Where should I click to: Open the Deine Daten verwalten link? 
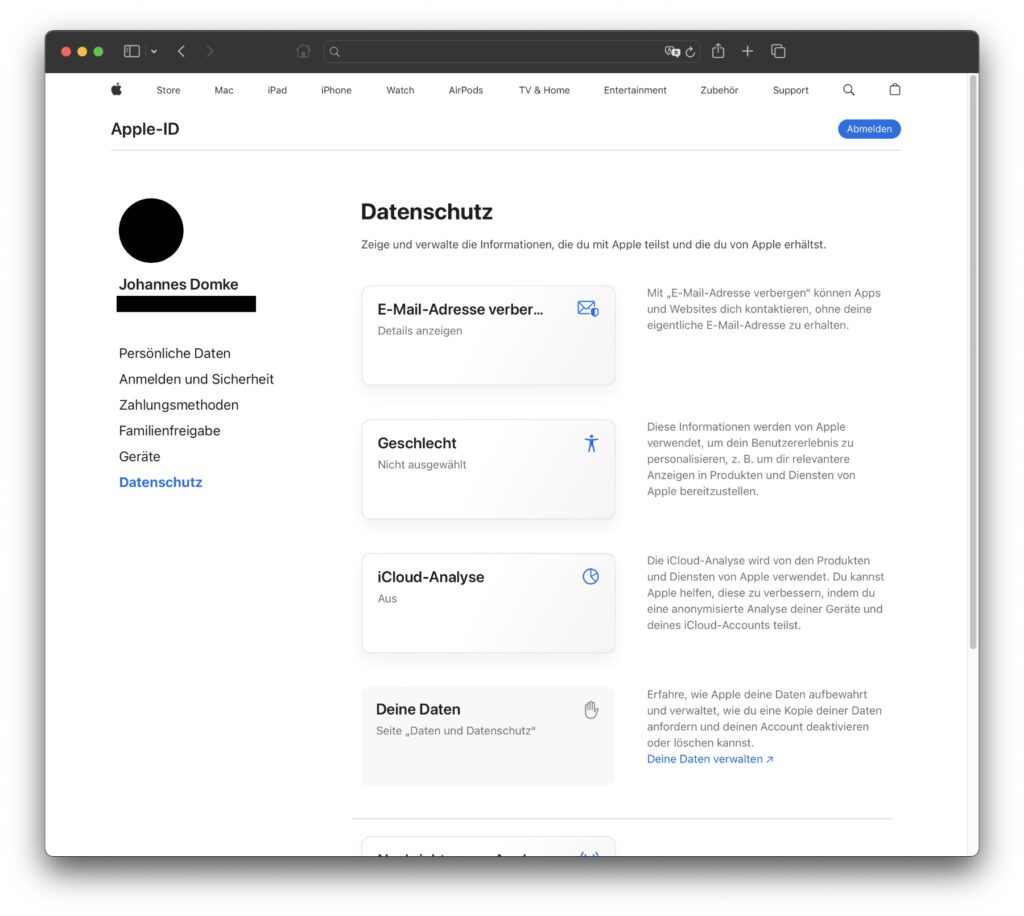[x=710, y=759]
